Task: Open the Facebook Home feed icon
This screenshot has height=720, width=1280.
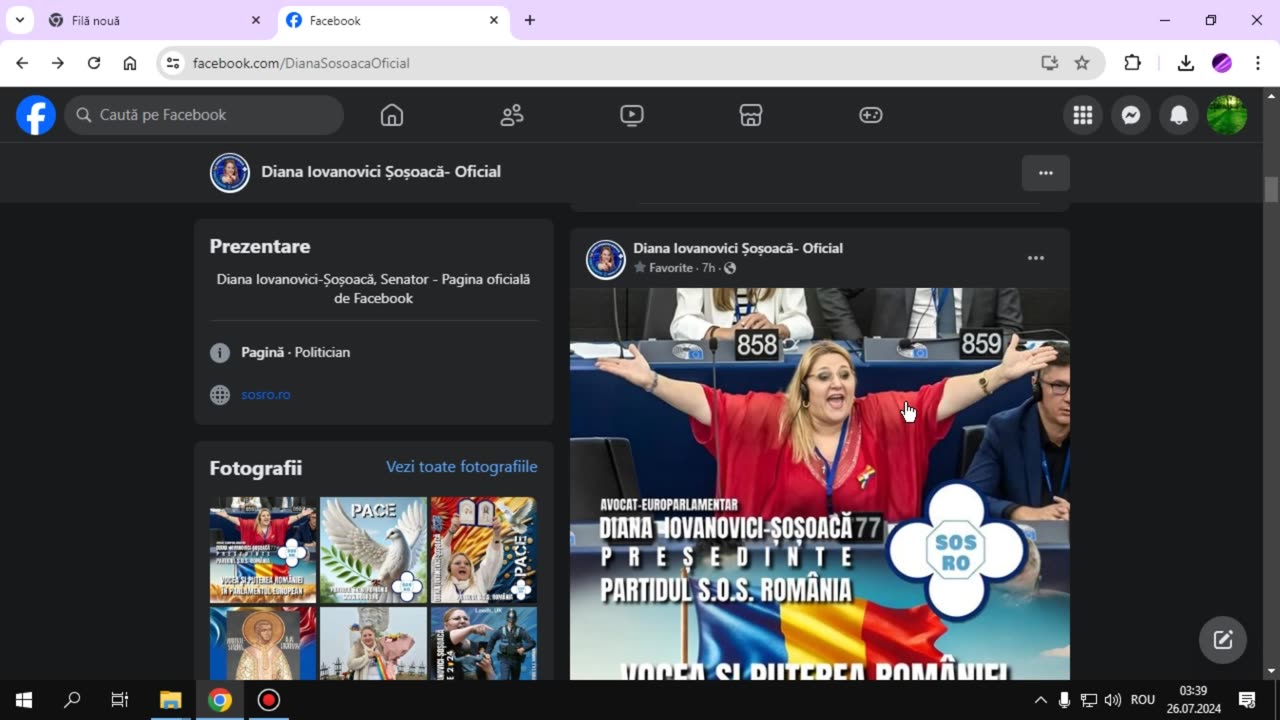Action: (392, 115)
